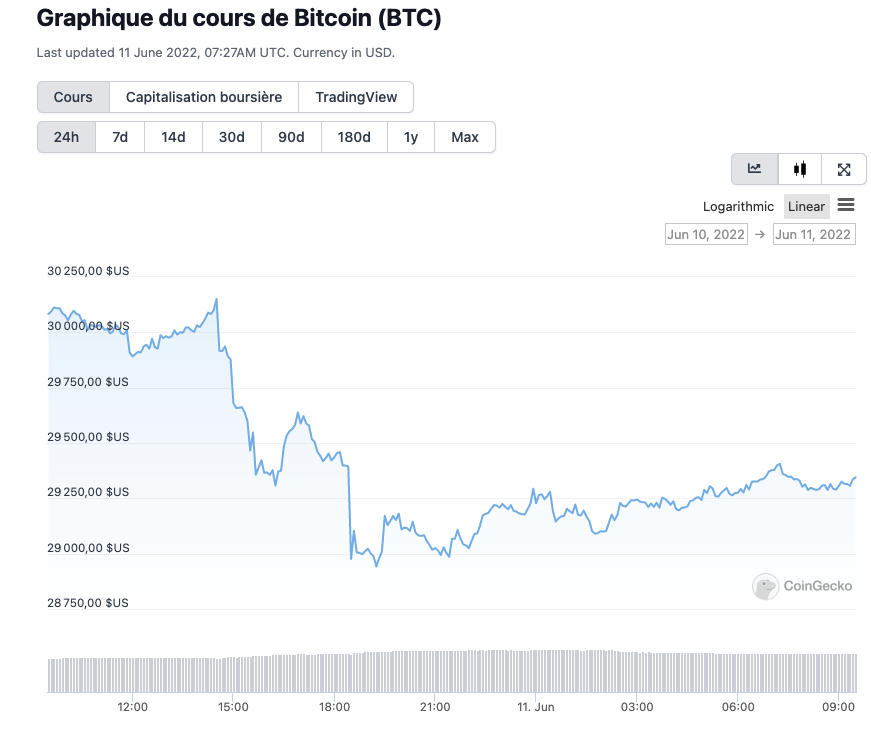Image resolution: width=871 pixels, height=738 pixels.
Task: Display the 1y price history
Action: [x=411, y=137]
